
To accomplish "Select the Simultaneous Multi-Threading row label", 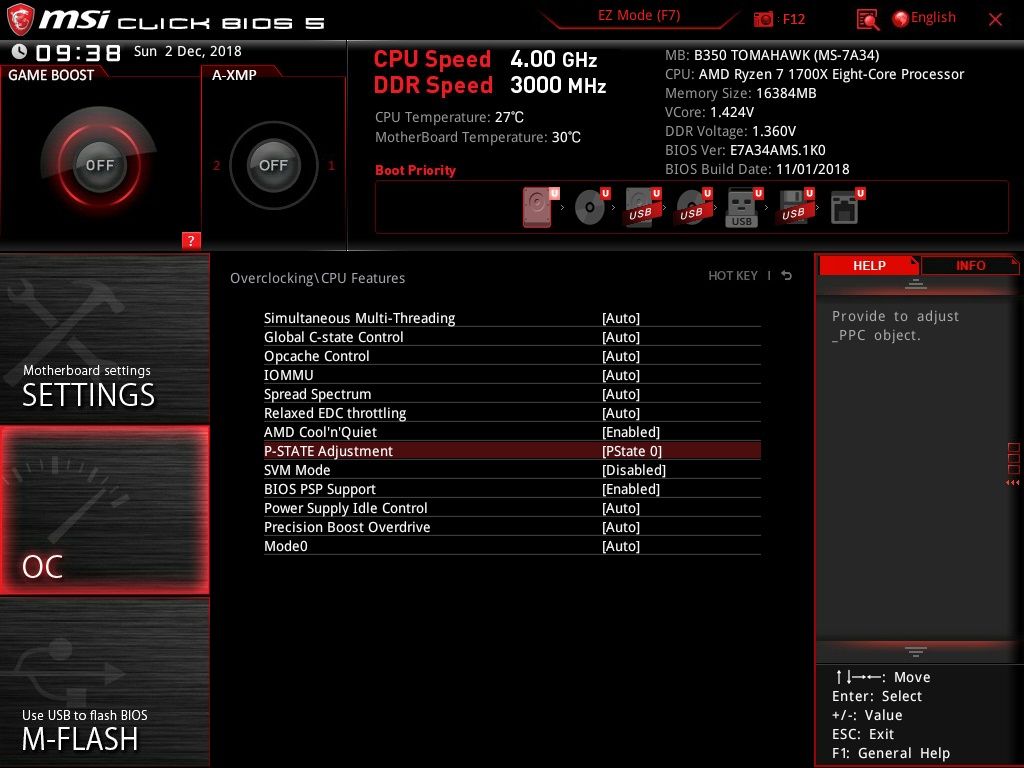I will 359,318.
